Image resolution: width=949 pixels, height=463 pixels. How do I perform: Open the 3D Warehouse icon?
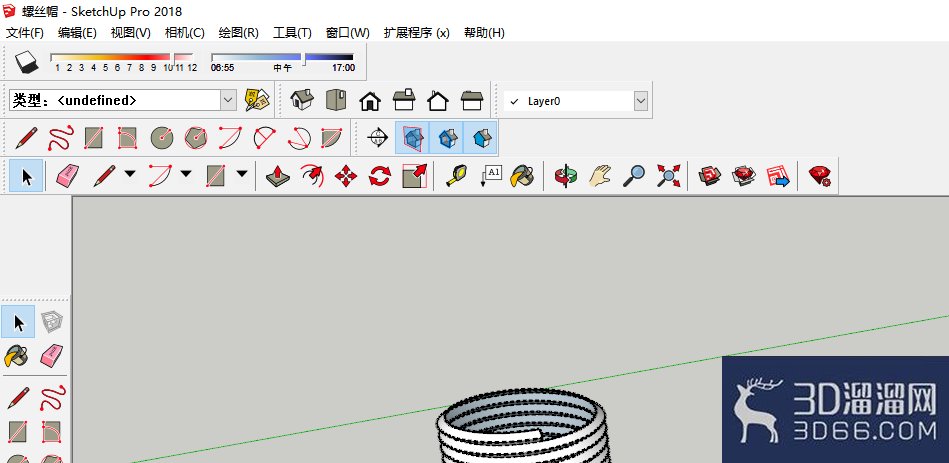[709, 176]
